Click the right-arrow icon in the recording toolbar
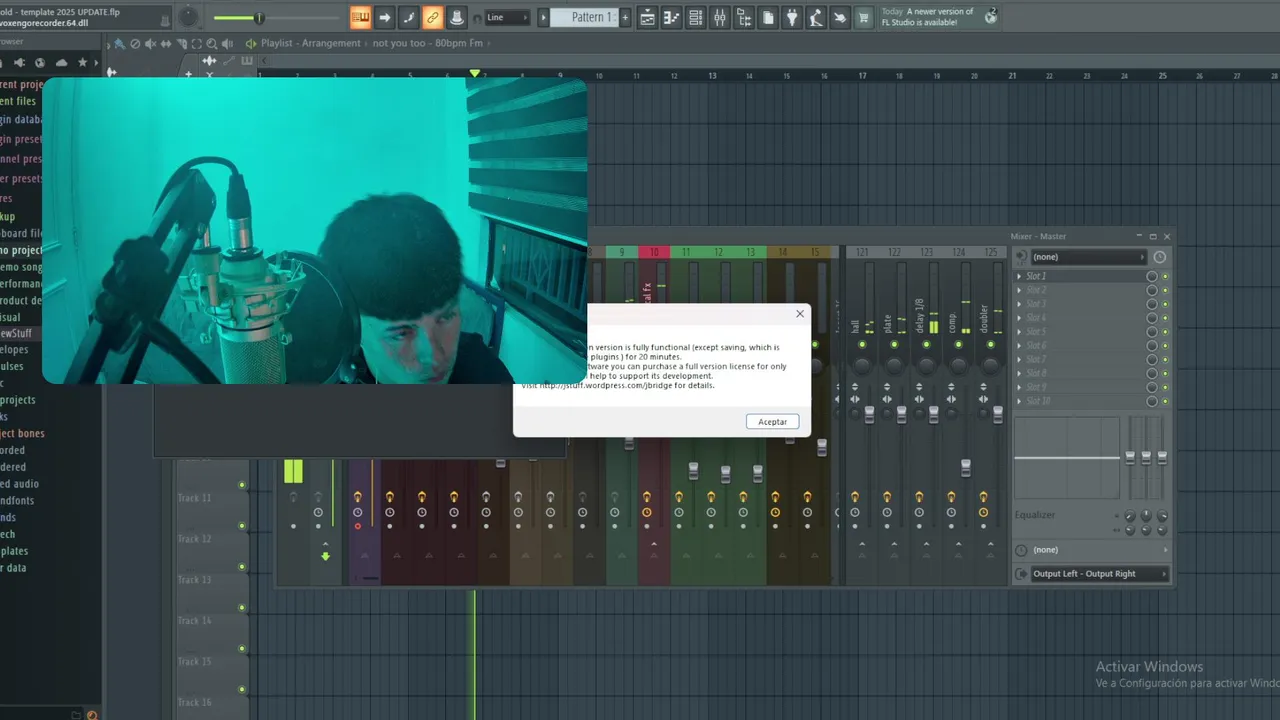1280x720 pixels. tap(384, 17)
